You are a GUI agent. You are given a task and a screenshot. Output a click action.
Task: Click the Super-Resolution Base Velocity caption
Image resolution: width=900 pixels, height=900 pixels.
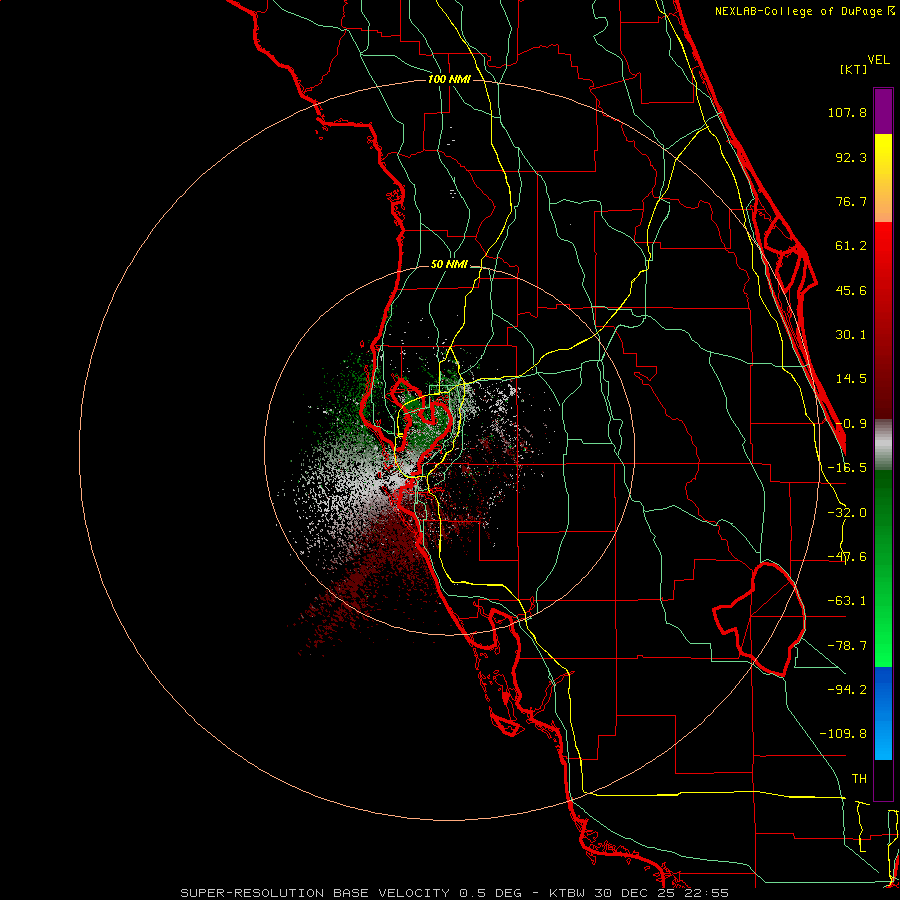455,893
